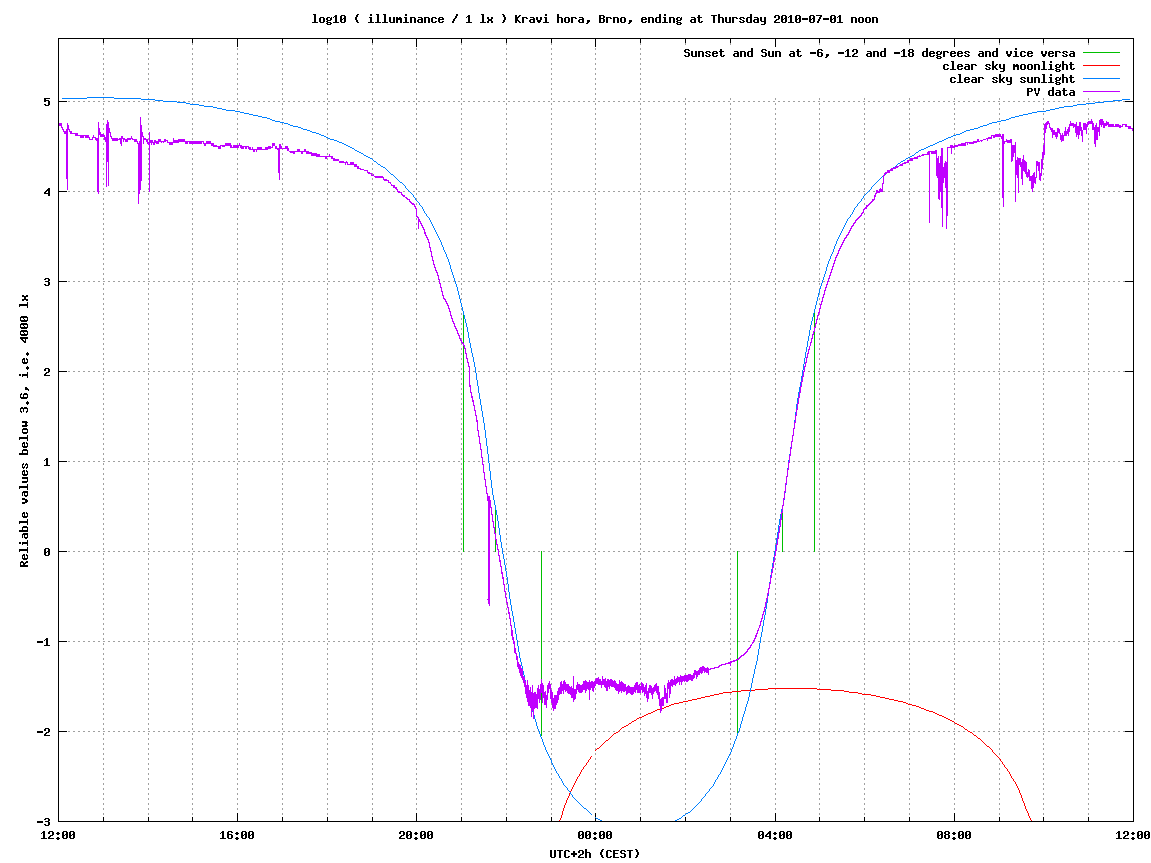
Task: Click the y-axis tick label '-3'
Action: [44, 822]
